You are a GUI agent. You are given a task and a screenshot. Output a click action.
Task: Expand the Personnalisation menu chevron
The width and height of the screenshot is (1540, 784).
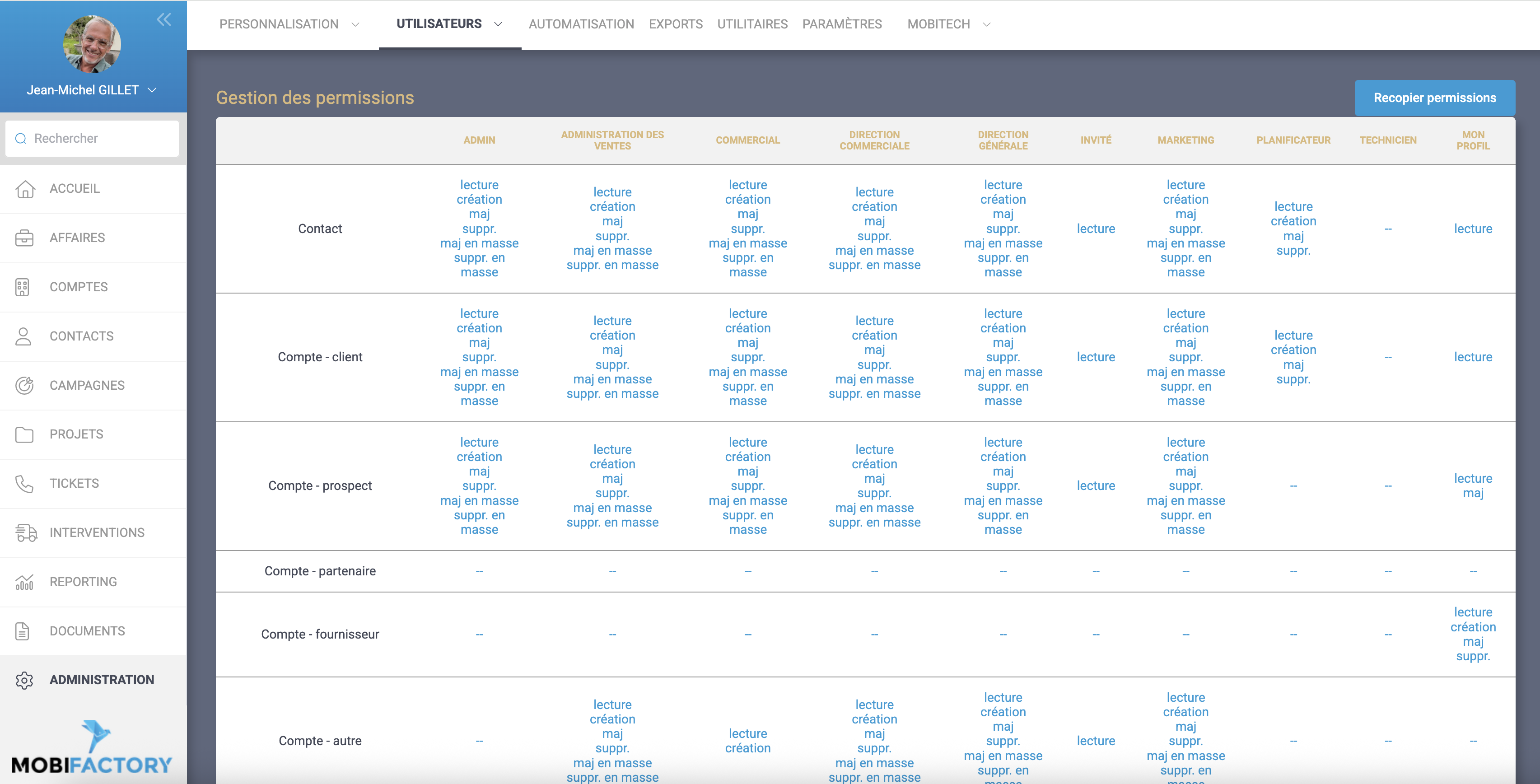(355, 24)
